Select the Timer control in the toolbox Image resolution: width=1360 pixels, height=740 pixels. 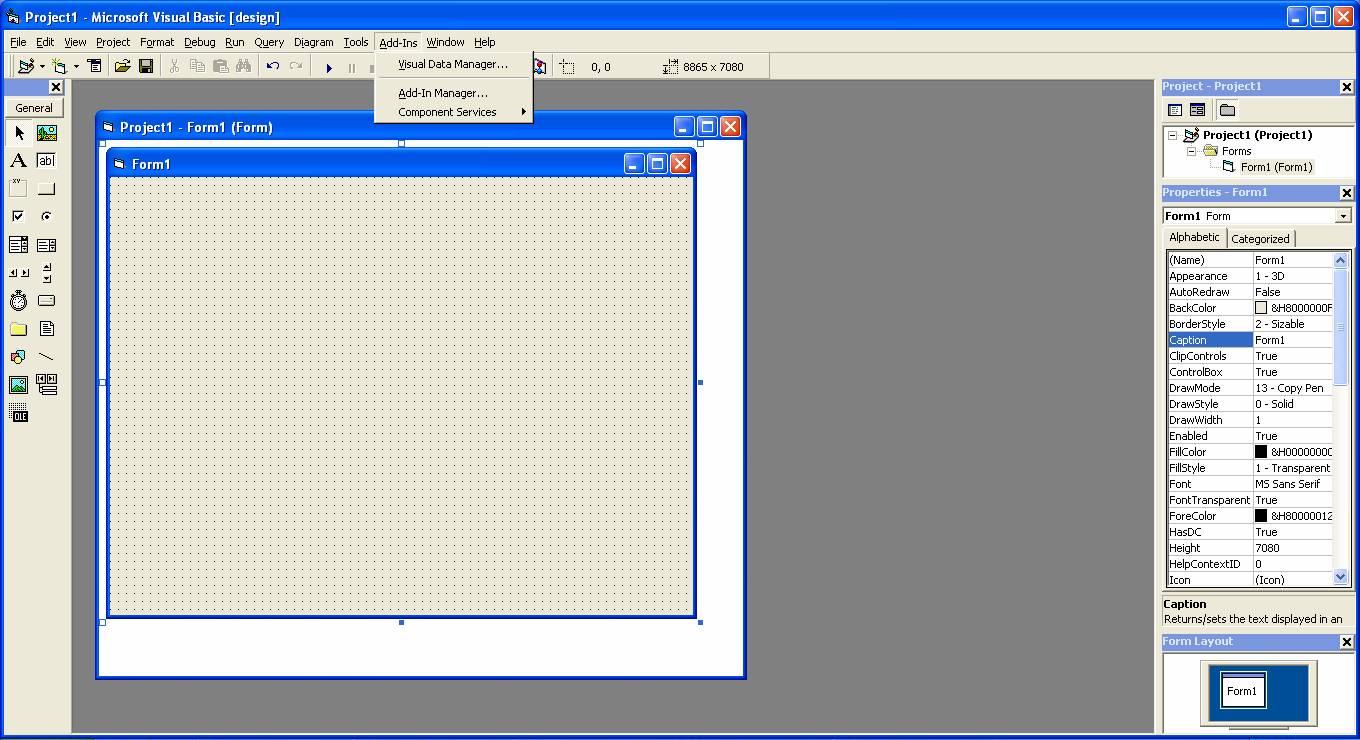pos(18,300)
